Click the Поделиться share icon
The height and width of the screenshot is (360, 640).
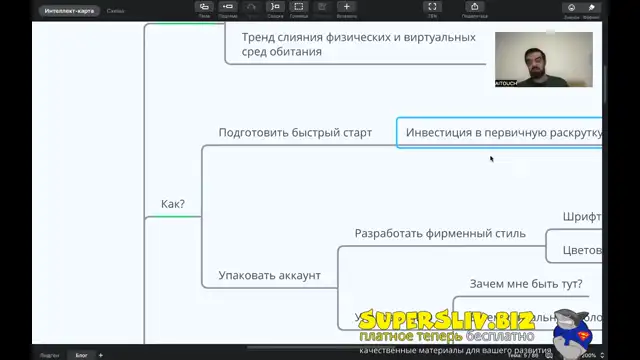[475, 7]
